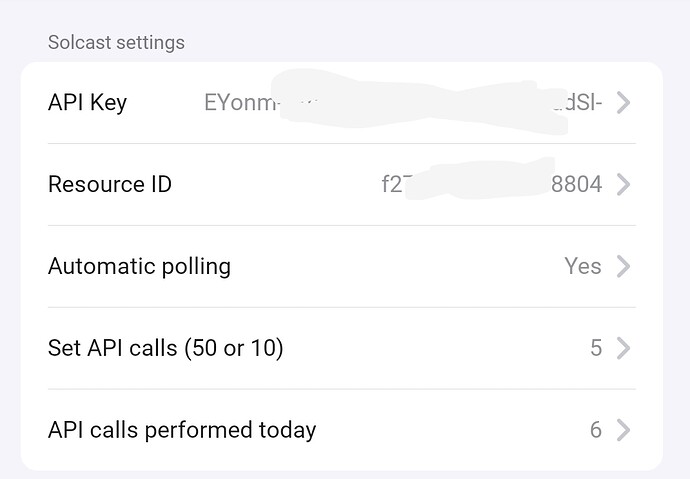Click the performed today count '6'
The image size is (690, 479).
(596, 431)
